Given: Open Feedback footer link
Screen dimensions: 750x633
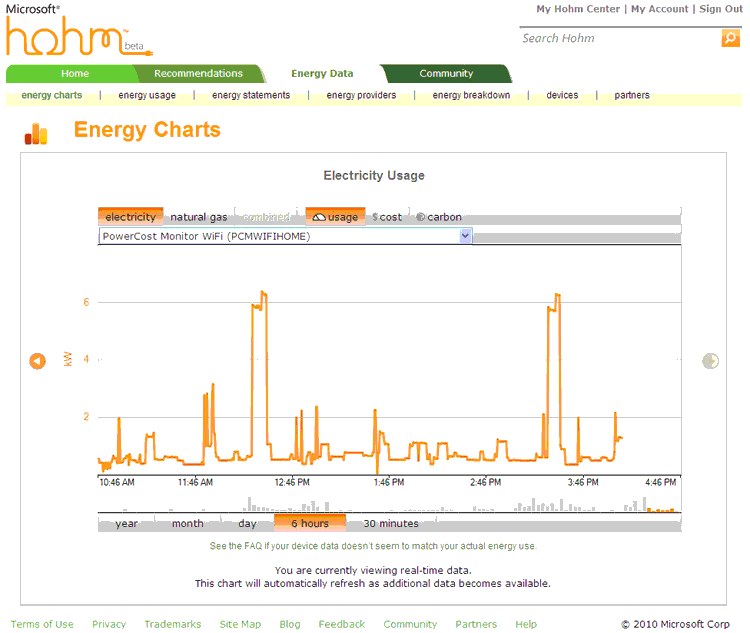Looking at the screenshot, I should (x=342, y=624).
